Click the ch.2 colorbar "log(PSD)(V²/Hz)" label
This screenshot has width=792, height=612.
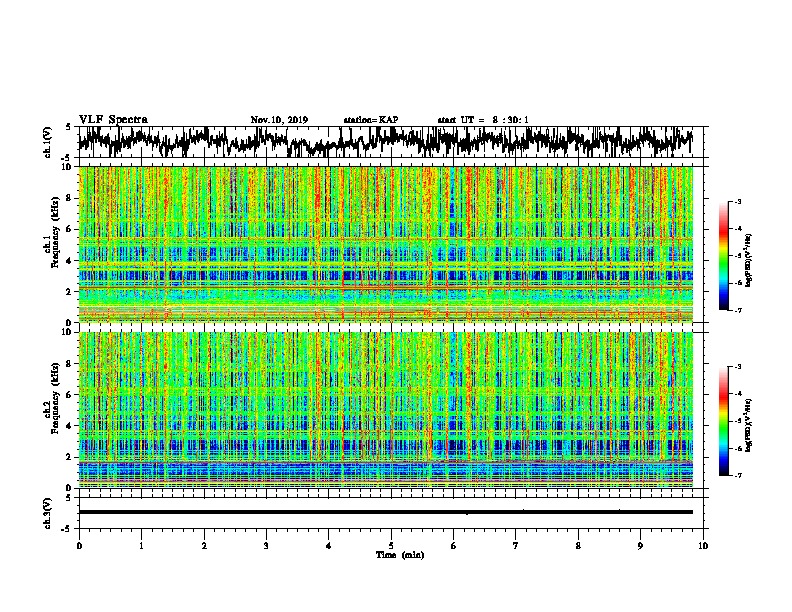pos(749,425)
